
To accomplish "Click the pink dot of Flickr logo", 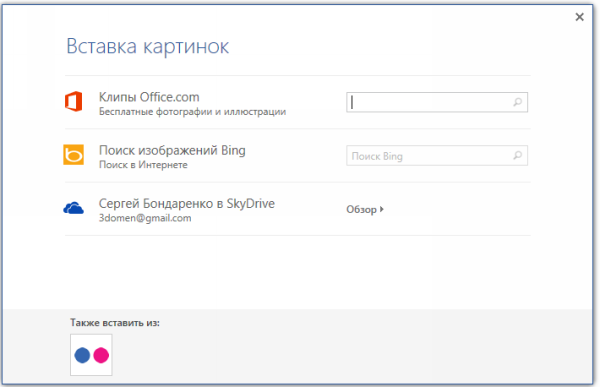I will pos(101,355).
